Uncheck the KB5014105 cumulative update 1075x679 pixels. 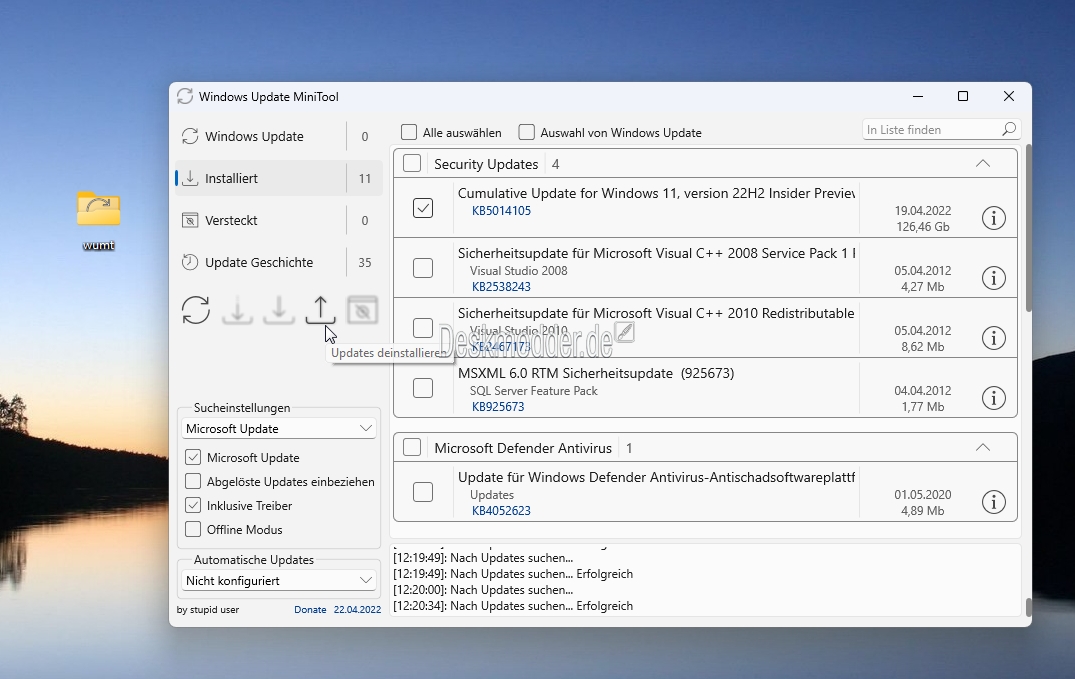[x=423, y=208]
